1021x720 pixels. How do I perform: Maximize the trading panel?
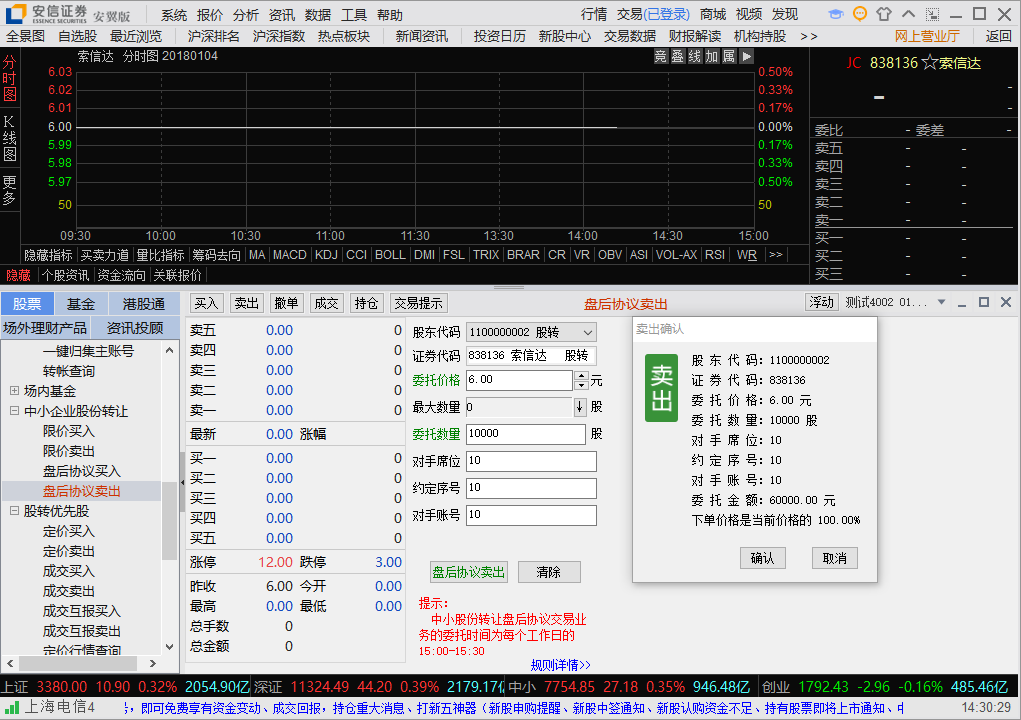(984, 302)
